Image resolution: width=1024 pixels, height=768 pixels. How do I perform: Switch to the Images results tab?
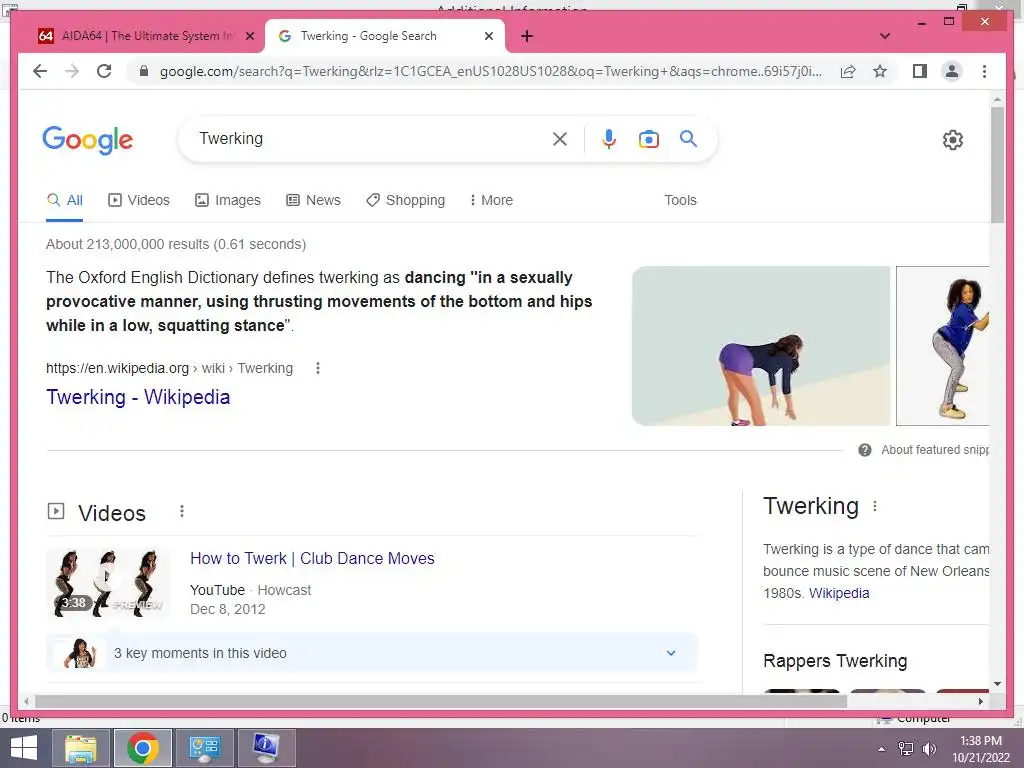(x=228, y=200)
